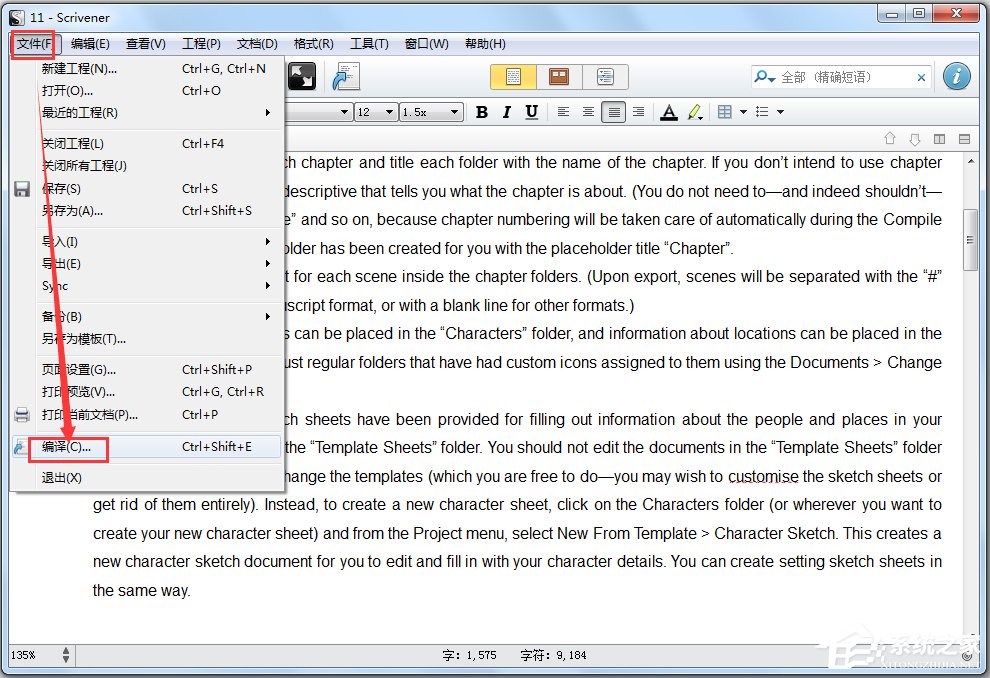Click the text color A icon

tap(669, 112)
